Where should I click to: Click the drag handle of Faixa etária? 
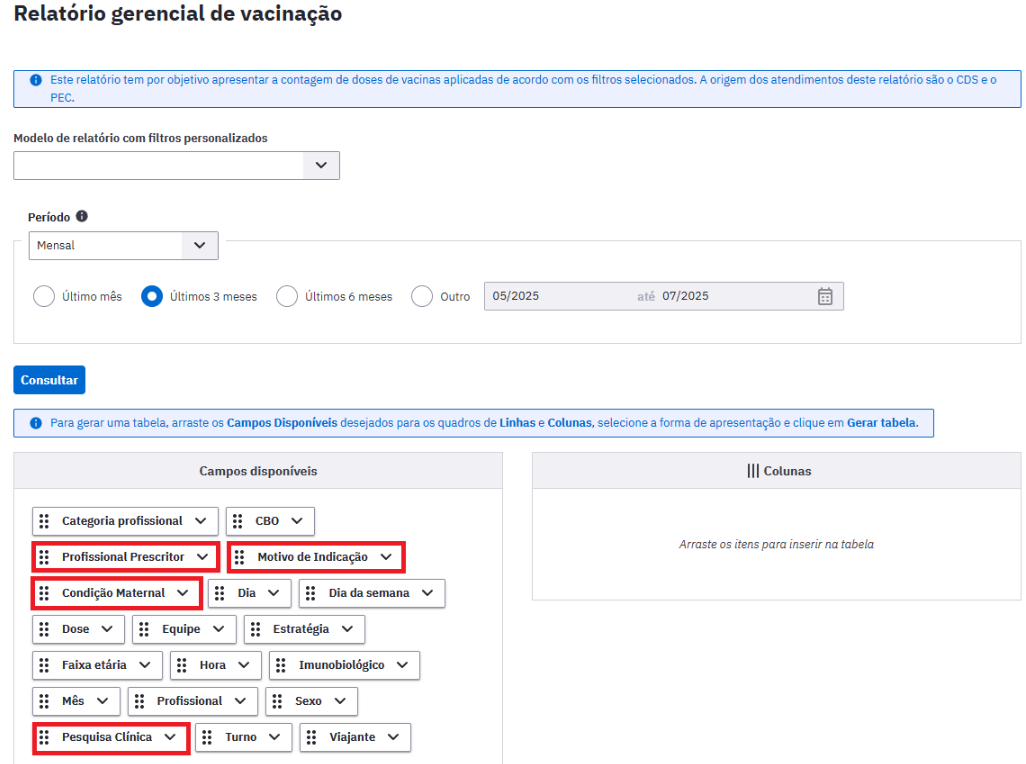pyautogui.click(x=44, y=665)
